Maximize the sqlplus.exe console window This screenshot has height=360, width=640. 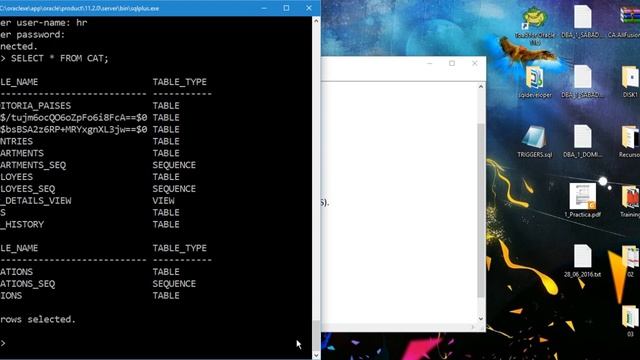[x=286, y=8]
